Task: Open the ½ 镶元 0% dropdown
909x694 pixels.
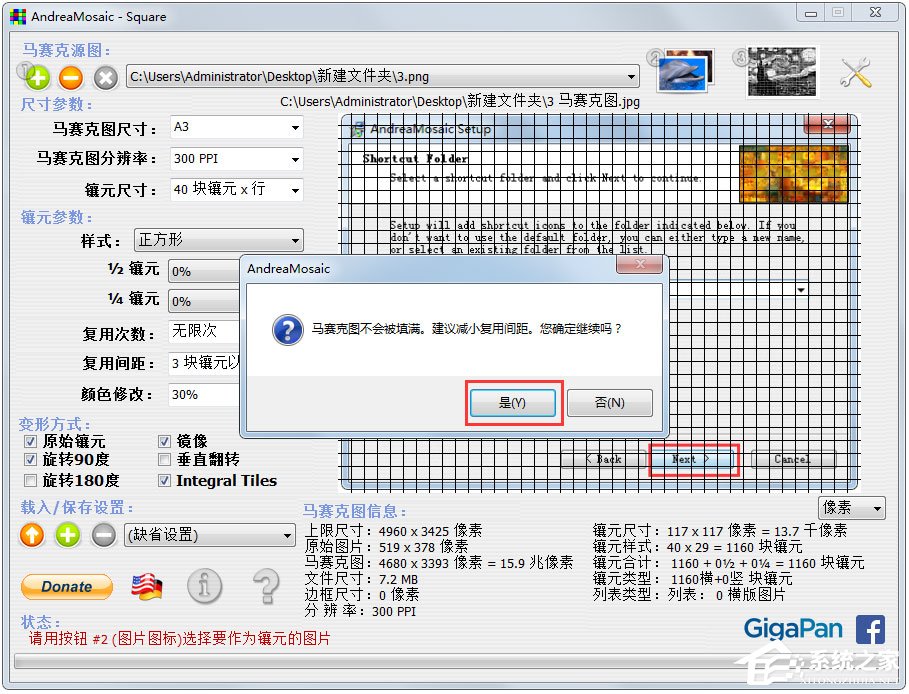Action: coord(205,271)
